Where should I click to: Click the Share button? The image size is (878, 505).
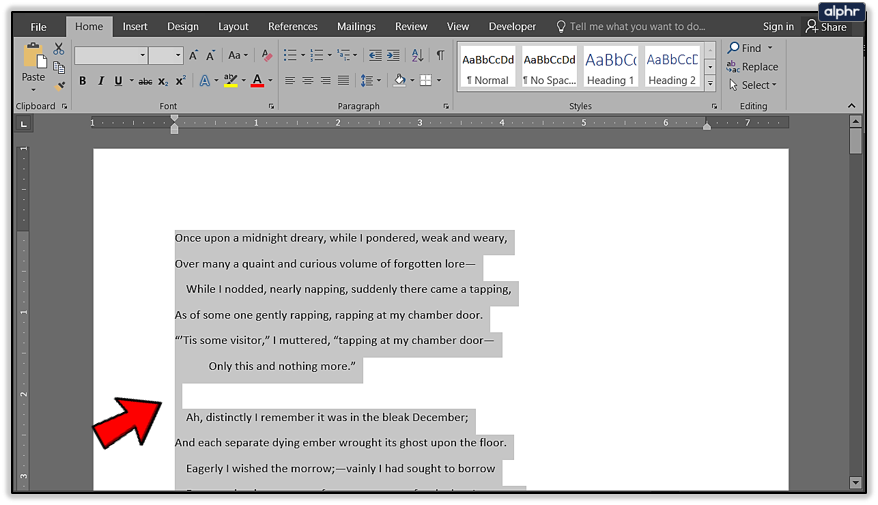pos(826,27)
